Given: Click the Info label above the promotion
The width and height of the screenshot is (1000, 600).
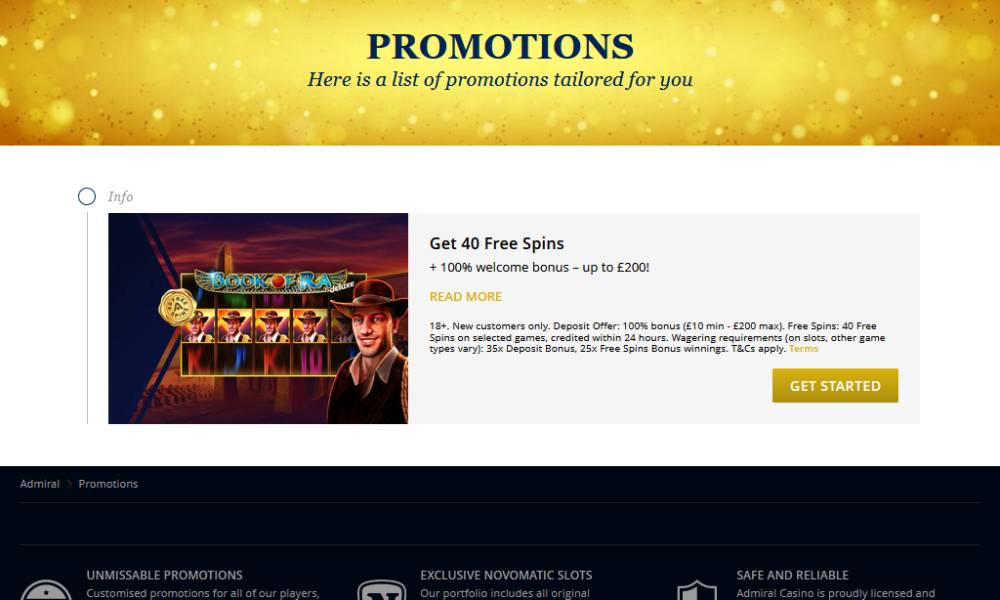Looking at the screenshot, I should click(121, 196).
